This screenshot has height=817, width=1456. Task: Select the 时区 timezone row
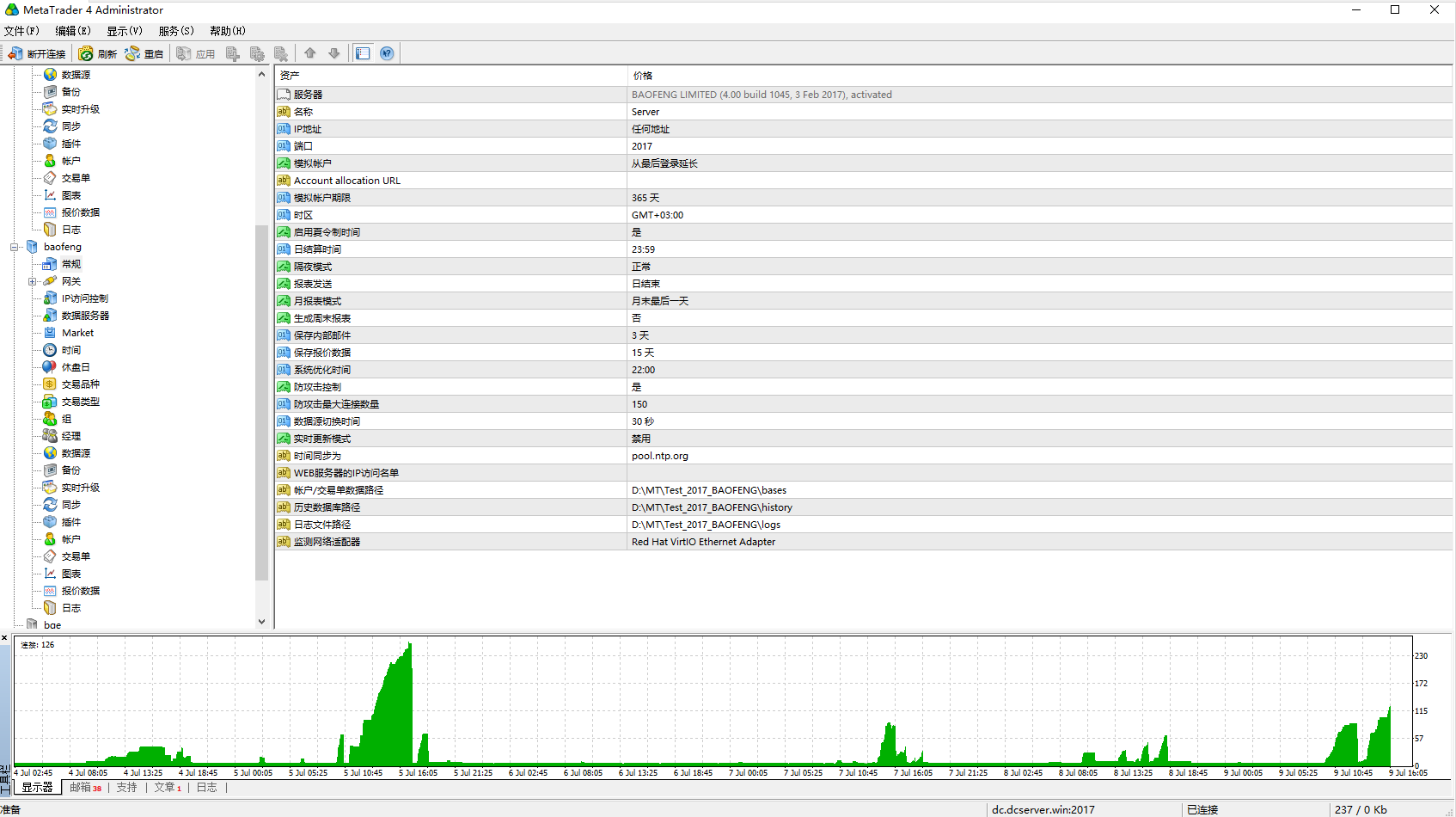click(x=864, y=215)
